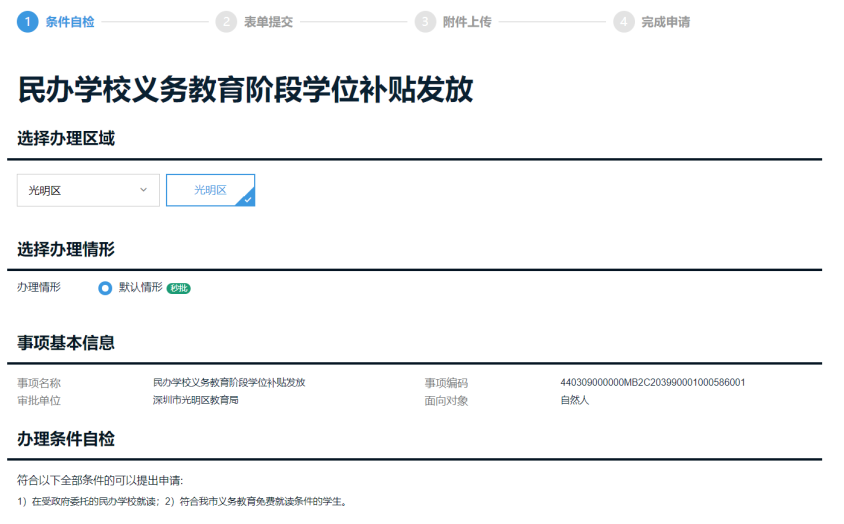Go to the 附件上传 step

(x=467, y=22)
